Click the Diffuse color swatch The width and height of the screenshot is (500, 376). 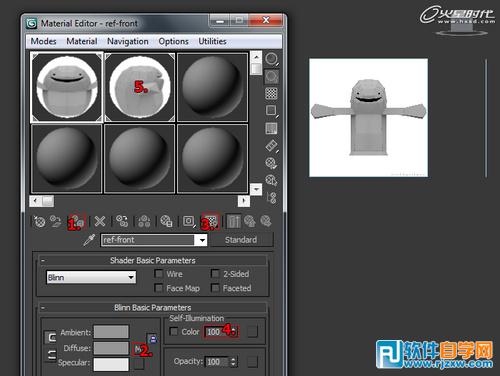point(111,348)
